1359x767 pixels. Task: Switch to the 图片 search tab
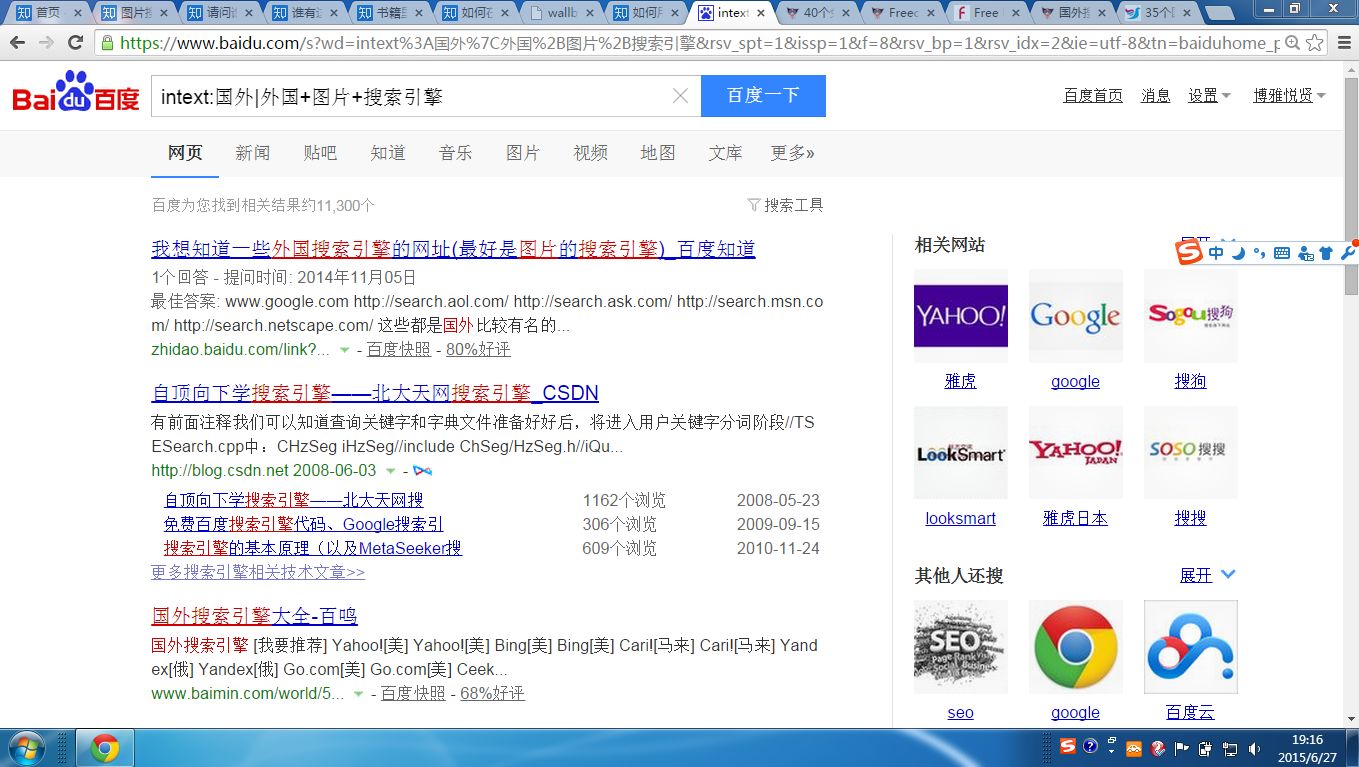[x=523, y=153]
